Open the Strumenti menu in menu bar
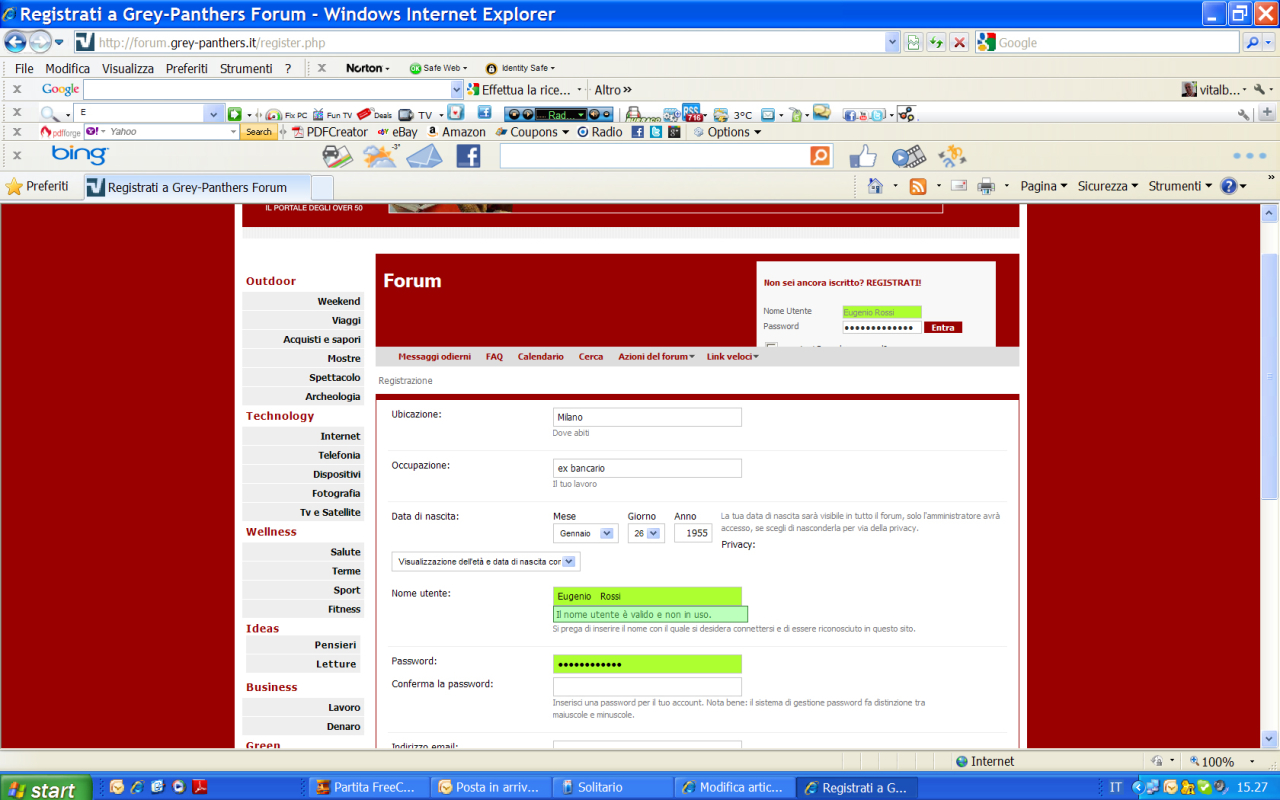Viewport: 1280px width, 800px height. pos(246,68)
